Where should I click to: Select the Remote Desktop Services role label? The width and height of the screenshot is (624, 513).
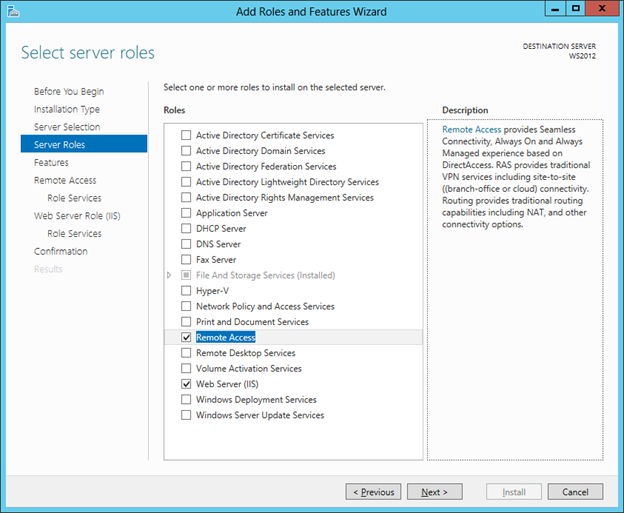[x=246, y=353]
